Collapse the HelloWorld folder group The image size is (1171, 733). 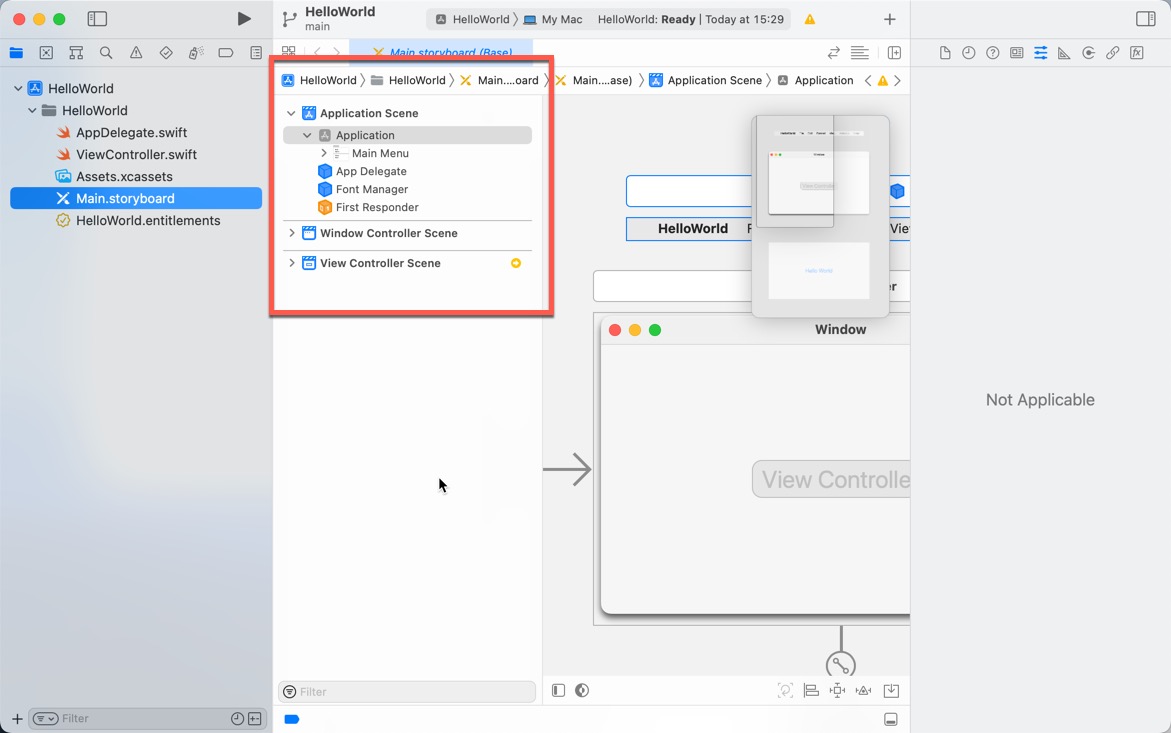point(32,110)
